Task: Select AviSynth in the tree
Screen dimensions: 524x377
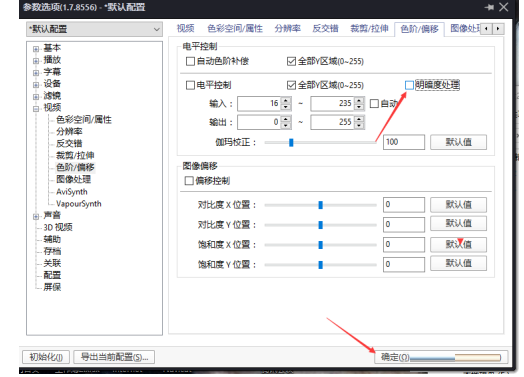Action: (x=72, y=192)
